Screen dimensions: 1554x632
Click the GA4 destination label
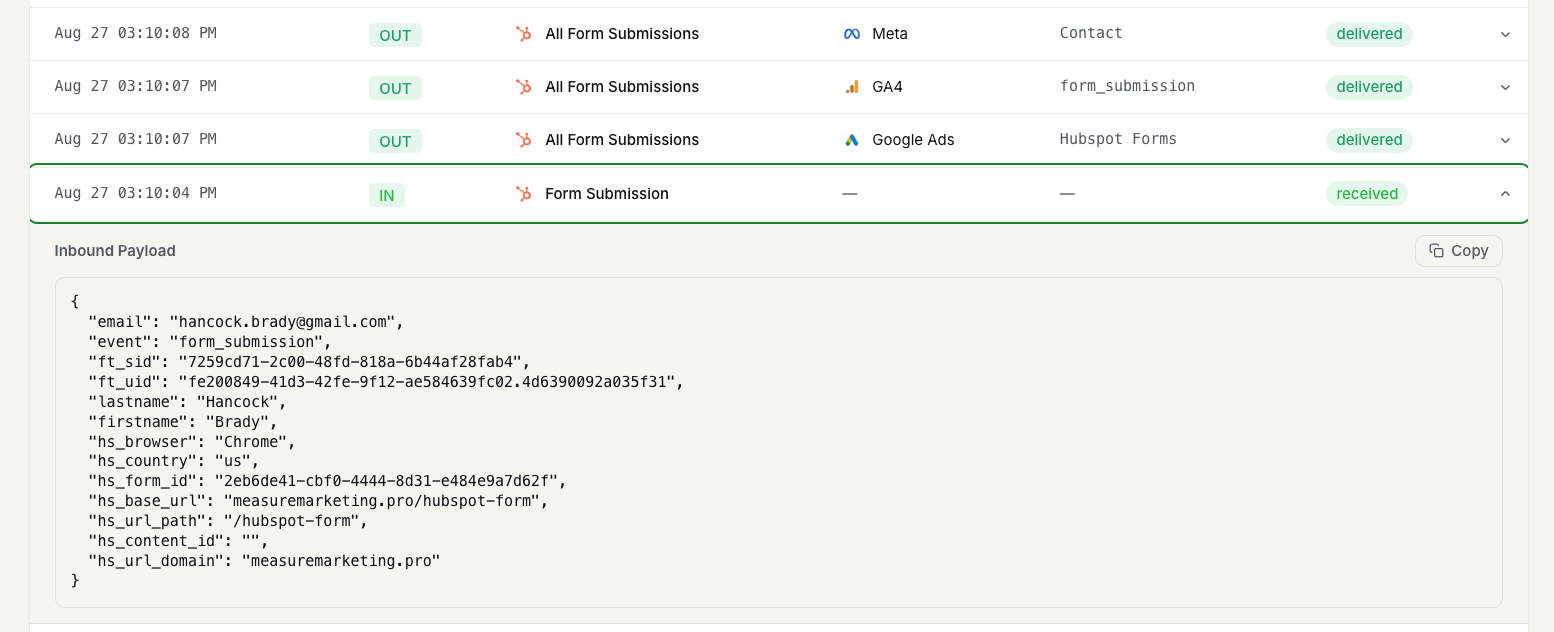coord(887,87)
